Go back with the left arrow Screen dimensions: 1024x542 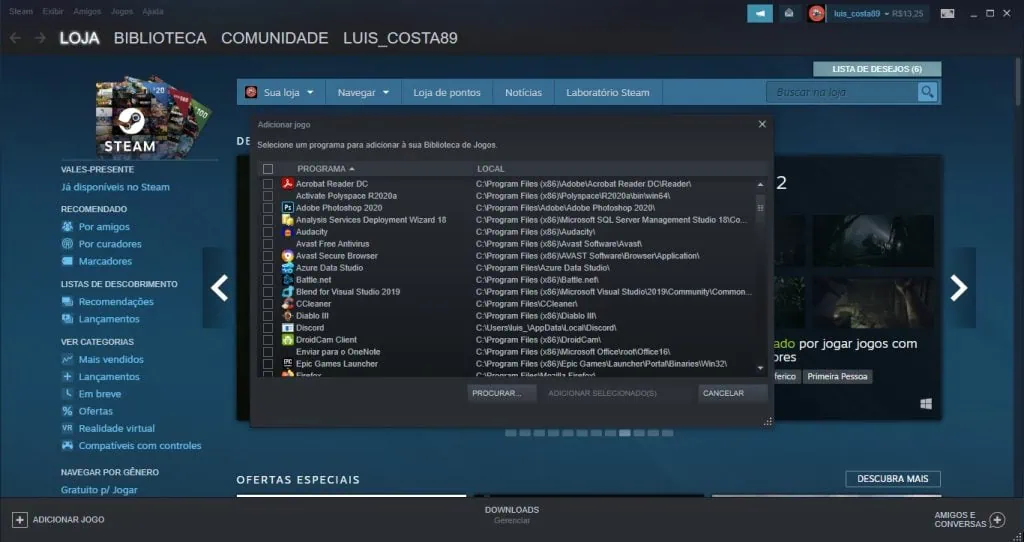(x=15, y=38)
